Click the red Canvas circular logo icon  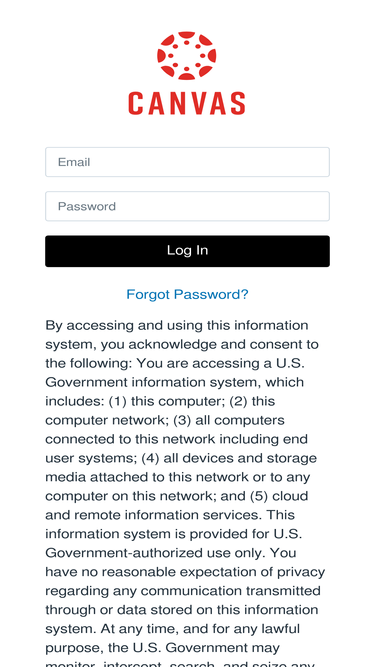click(x=187, y=56)
